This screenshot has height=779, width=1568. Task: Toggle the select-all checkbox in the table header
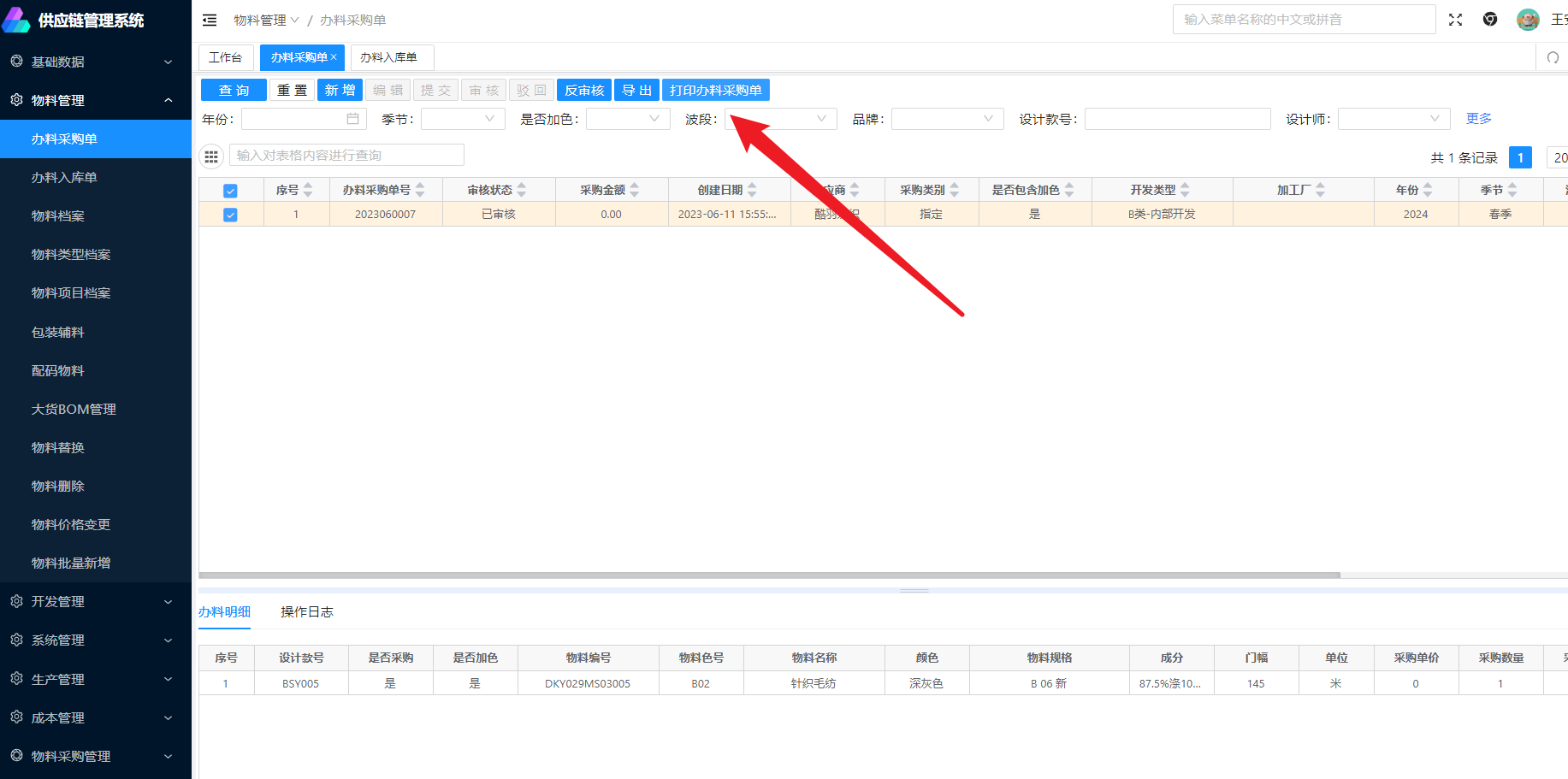tap(230, 191)
